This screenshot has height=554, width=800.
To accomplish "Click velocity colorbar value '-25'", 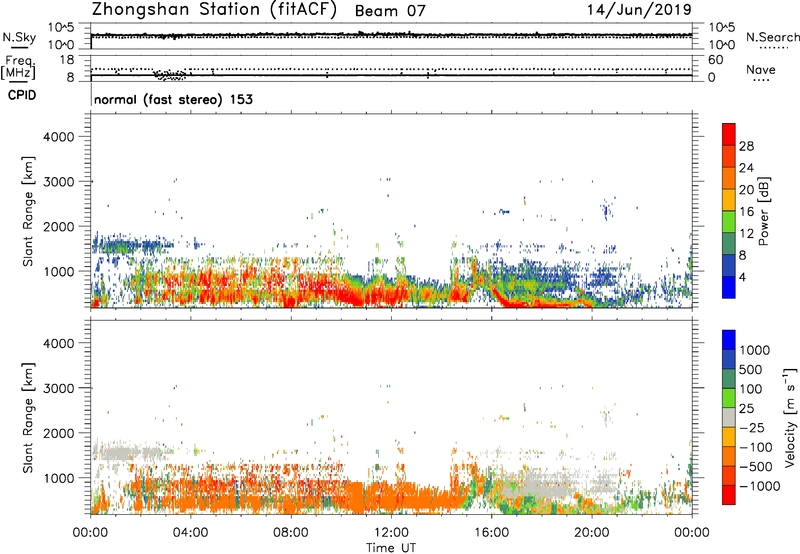I will [x=752, y=427].
